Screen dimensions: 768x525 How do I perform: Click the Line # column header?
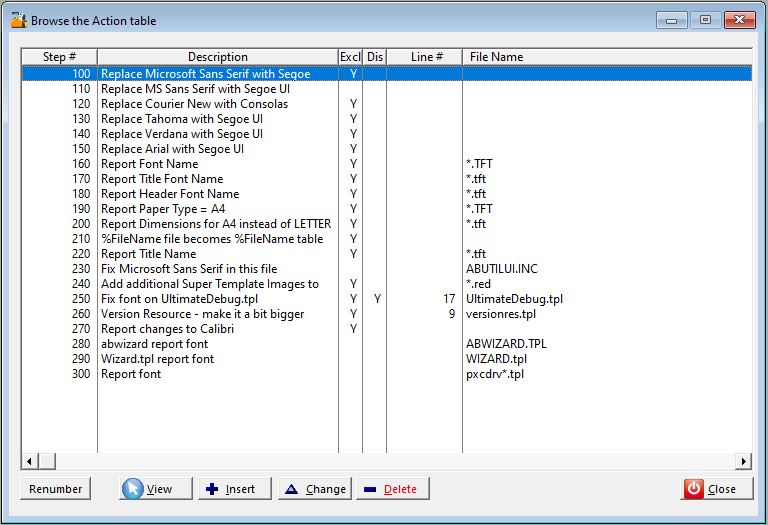427,57
